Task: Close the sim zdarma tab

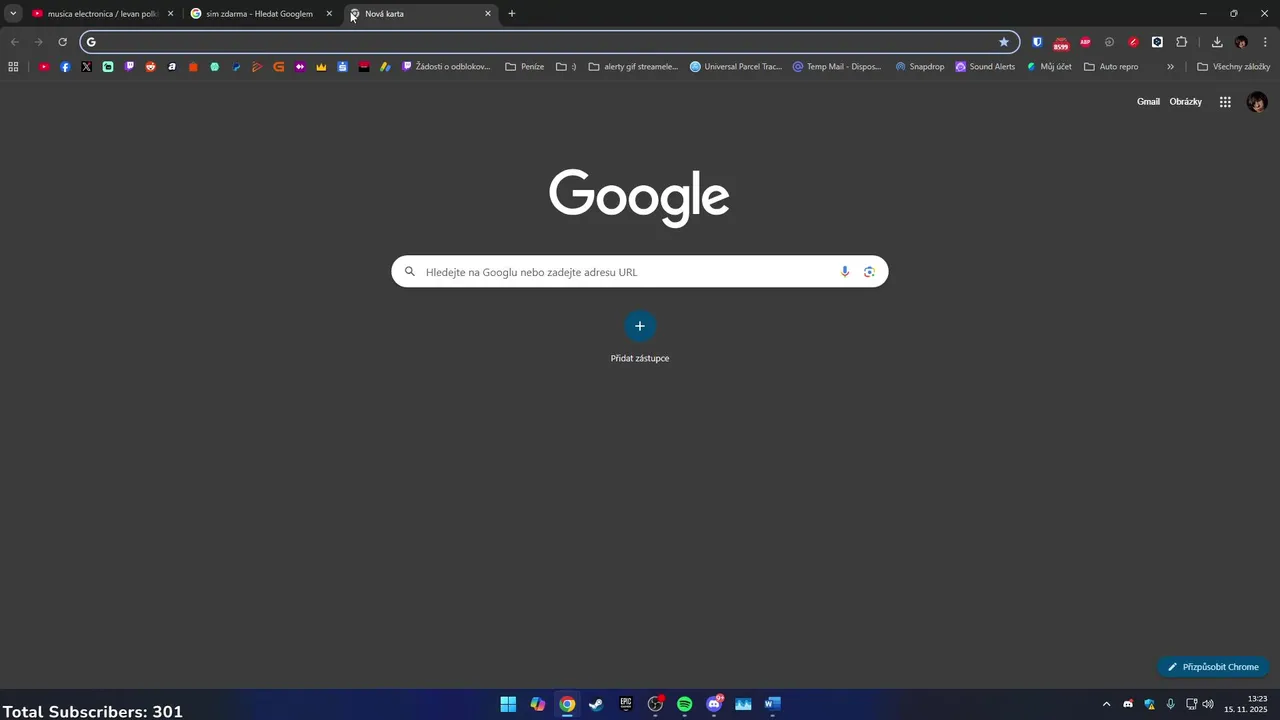Action: coord(329,14)
